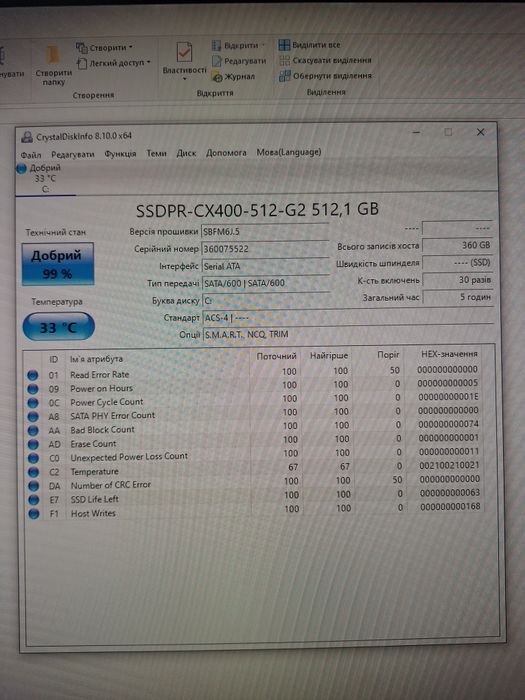Click Редагувати in the Explorer ribbon
The height and width of the screenshot is (700, 525).
coord(239,61)
